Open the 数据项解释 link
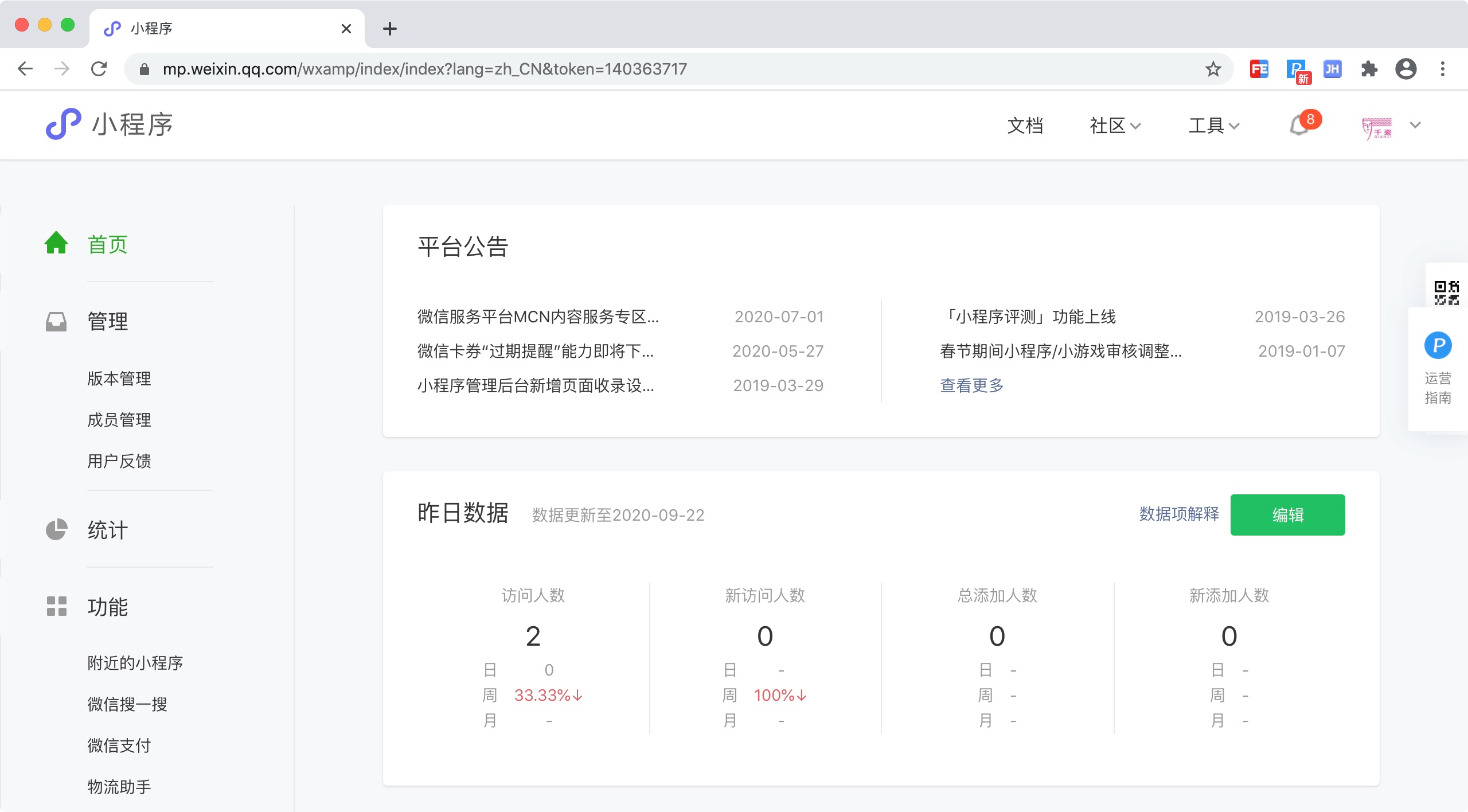This screenshot has height=812, width=1468. click(x=1179, y=514)
